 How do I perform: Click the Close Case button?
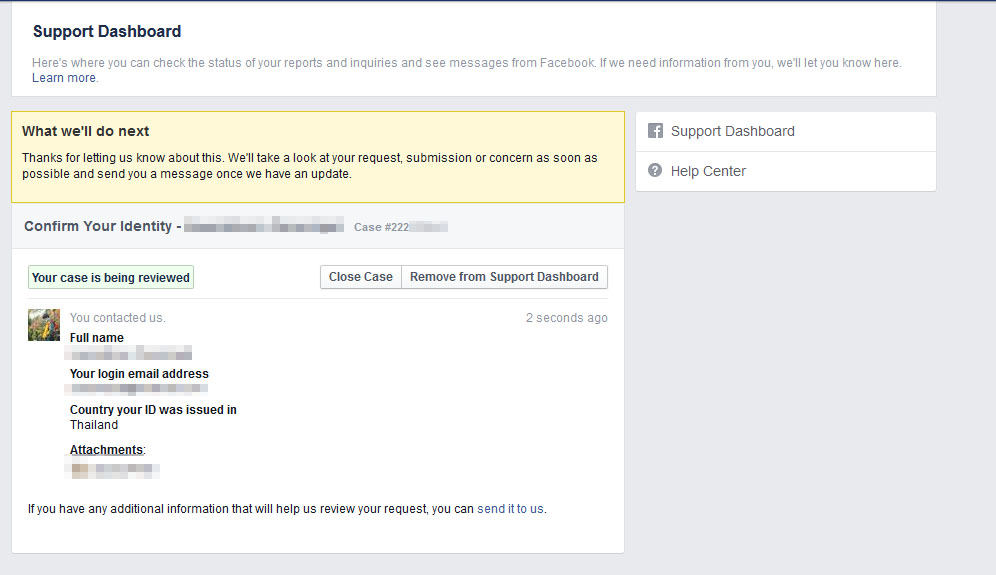361,277
